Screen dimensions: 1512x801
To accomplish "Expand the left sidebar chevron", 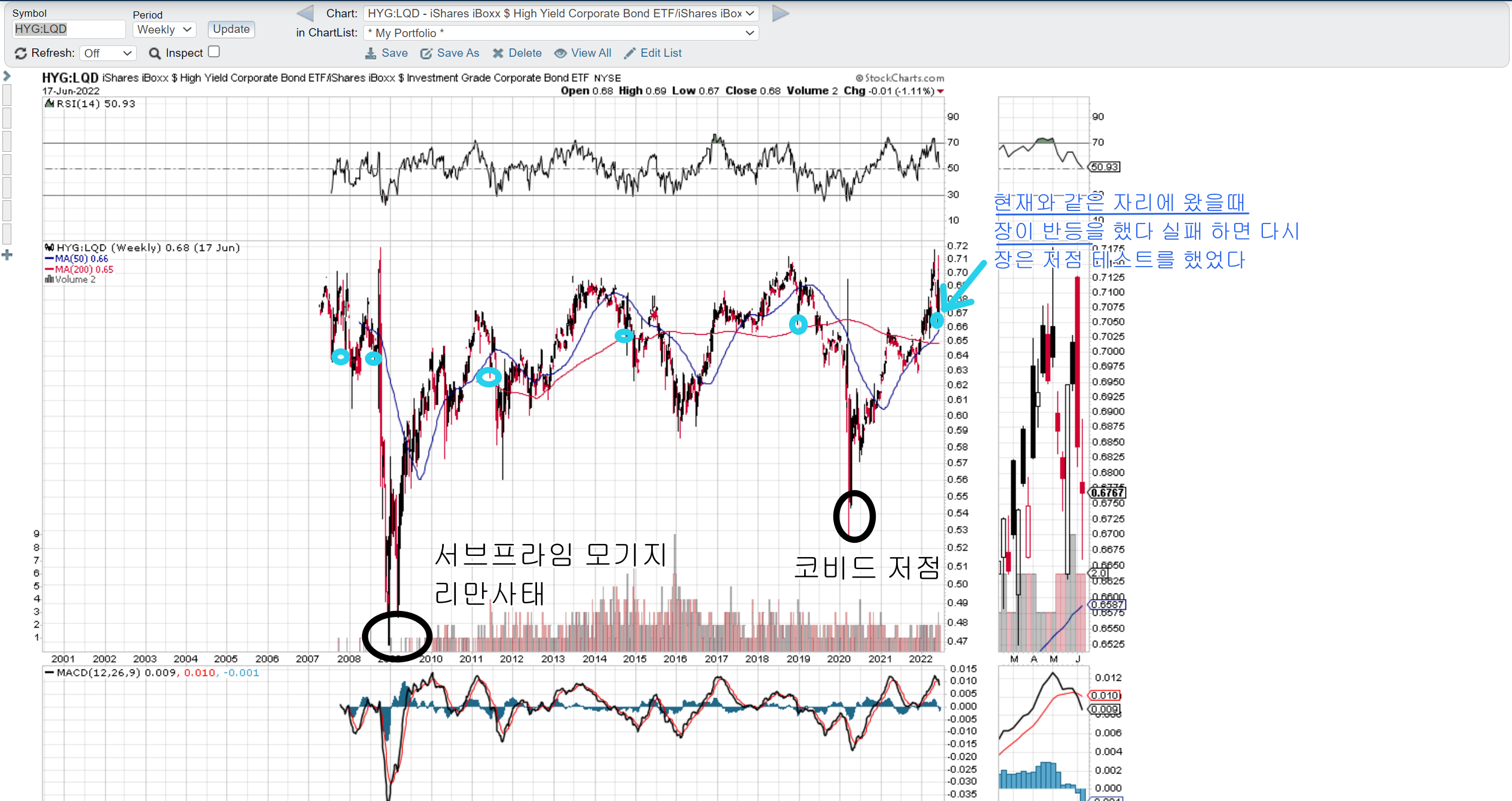I will [x=7, y=76].
